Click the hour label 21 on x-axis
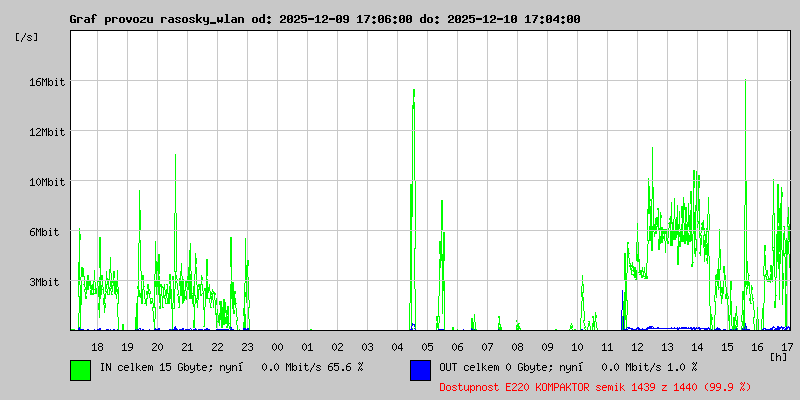The height and width of the screenshot is (400, 800). (x=187, y=347)
